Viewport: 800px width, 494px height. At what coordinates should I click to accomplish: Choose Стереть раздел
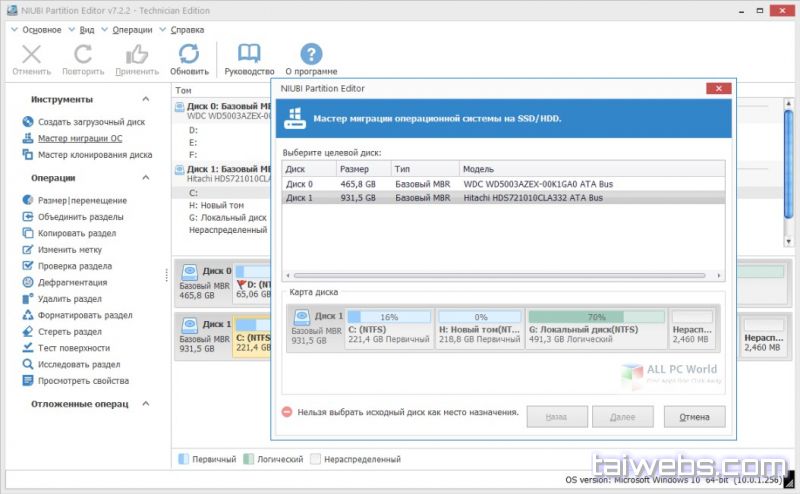69,331
